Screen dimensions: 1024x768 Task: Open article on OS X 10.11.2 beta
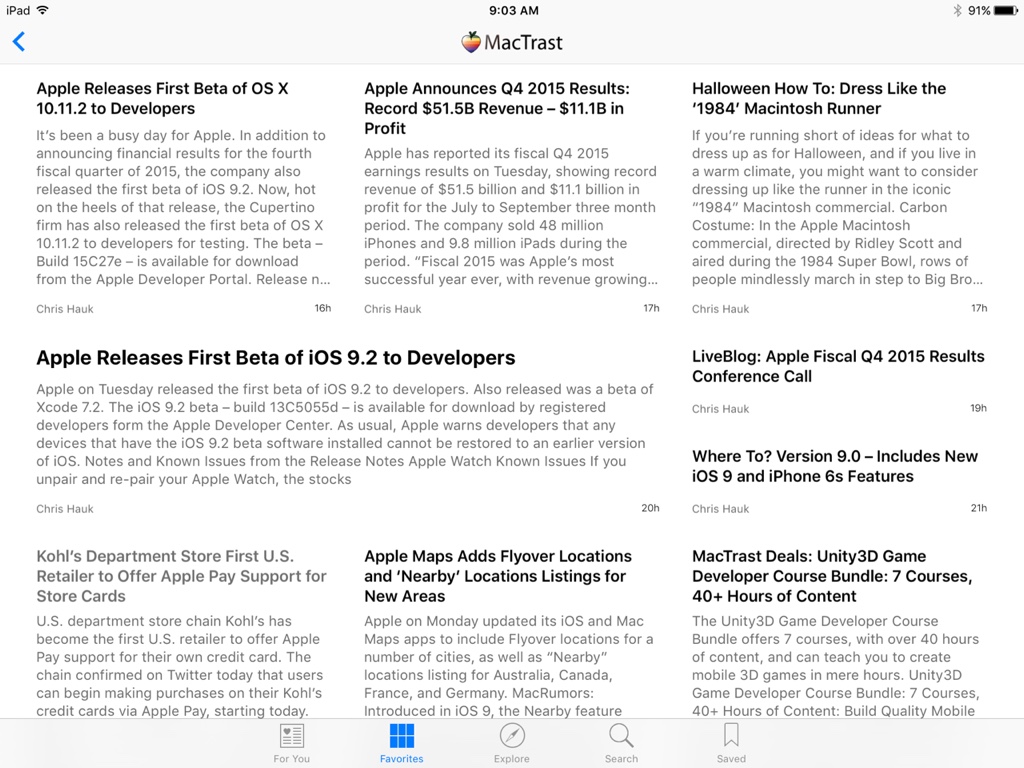[162, 98]
